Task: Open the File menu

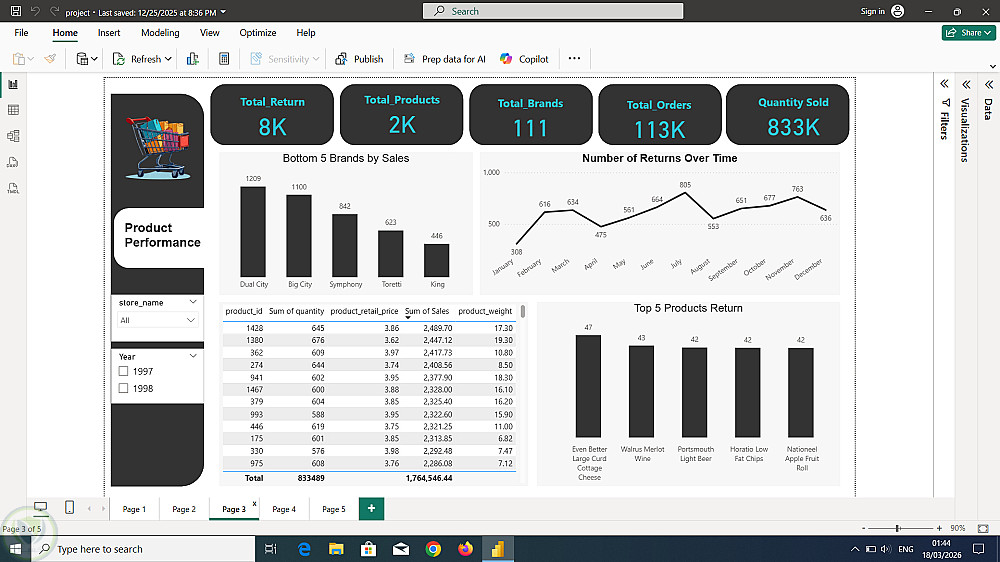Action: [21, 33]
